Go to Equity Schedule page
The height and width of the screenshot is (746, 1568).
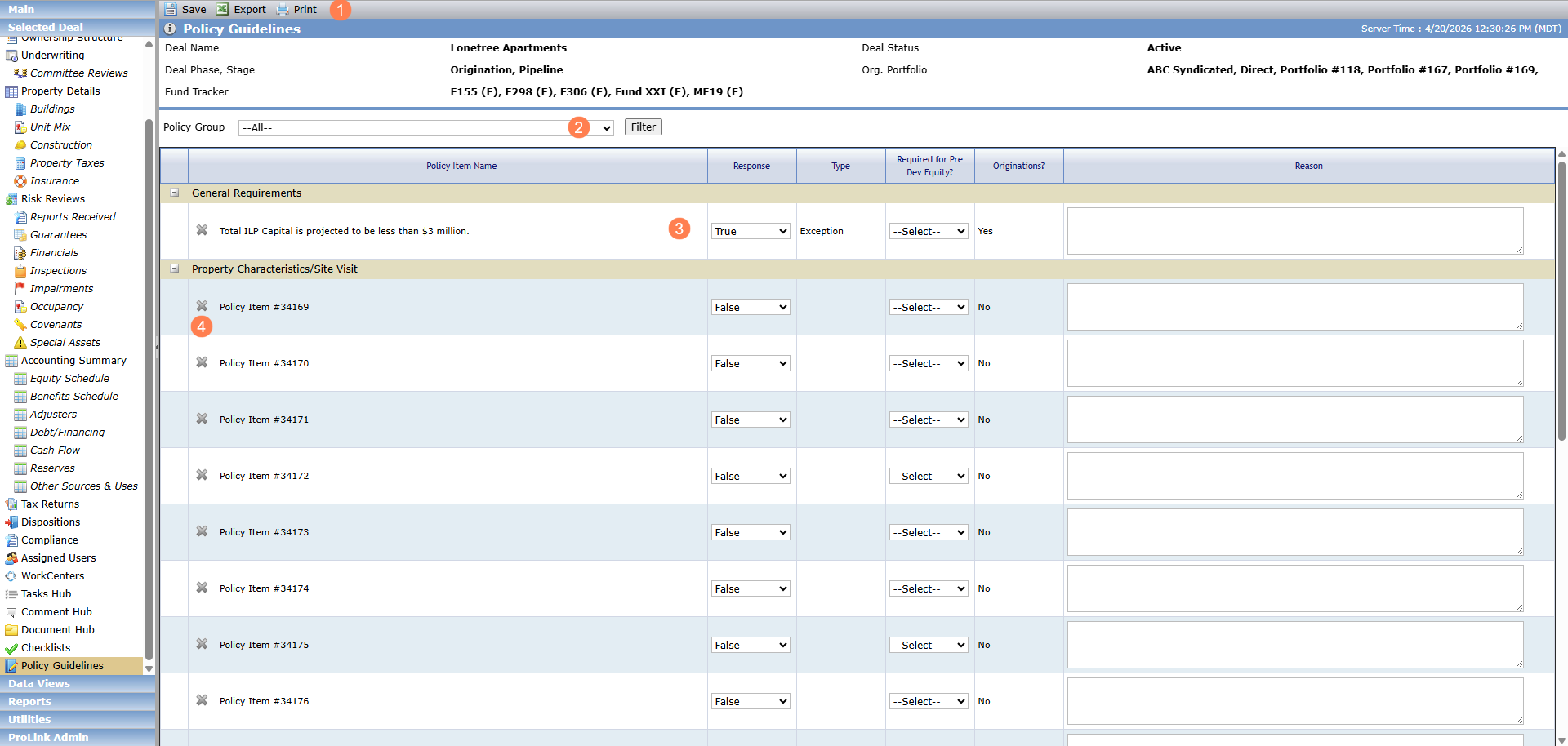[69, 379]
